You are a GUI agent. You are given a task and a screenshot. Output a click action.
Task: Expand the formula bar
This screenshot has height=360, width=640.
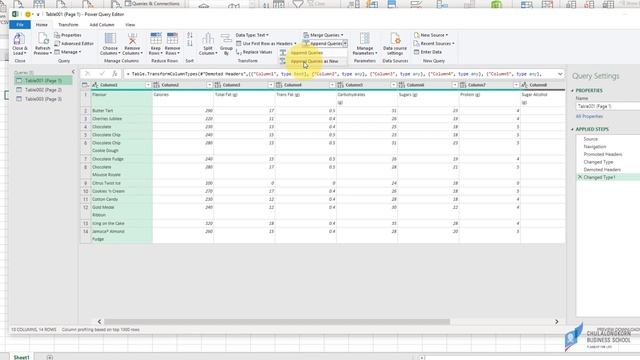[560, 74]
